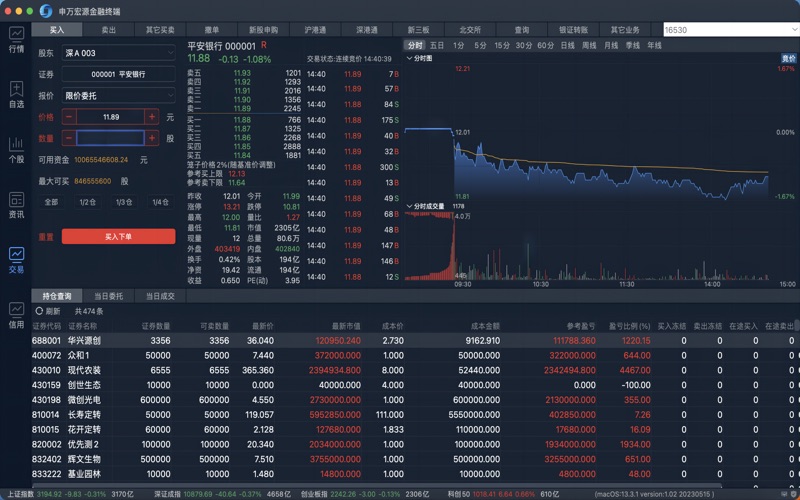
Task: Open the 新三板 tab
Action: [x=418, y=30]
